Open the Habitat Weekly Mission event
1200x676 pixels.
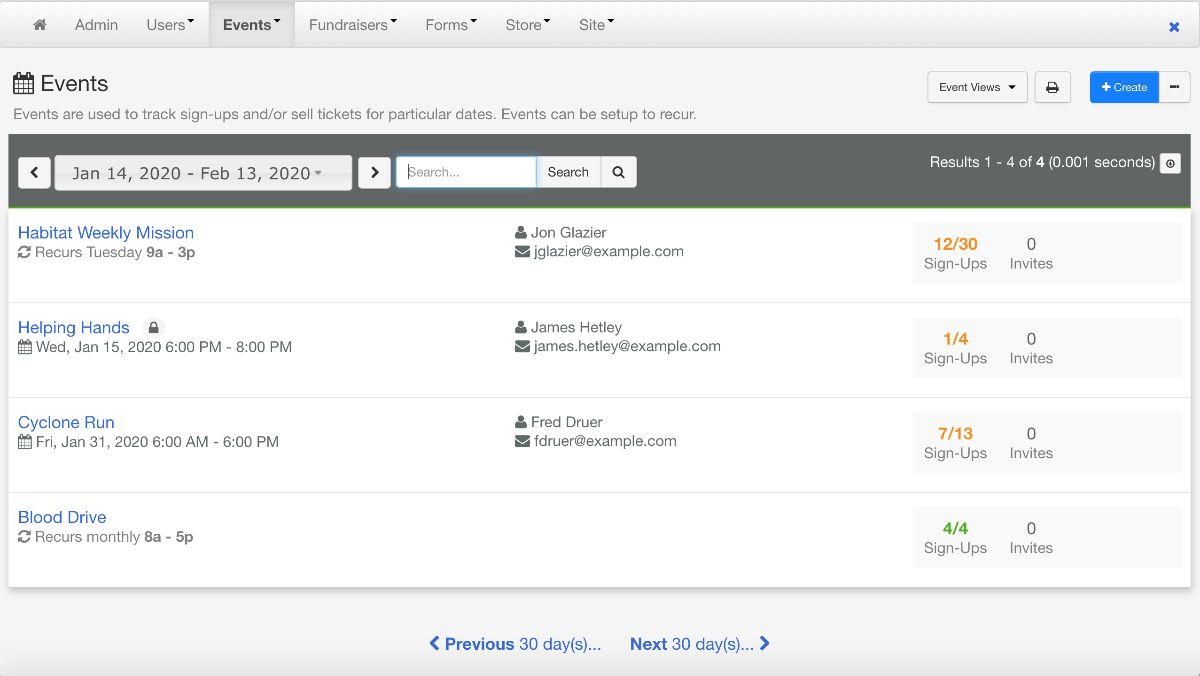pos(106,233)
